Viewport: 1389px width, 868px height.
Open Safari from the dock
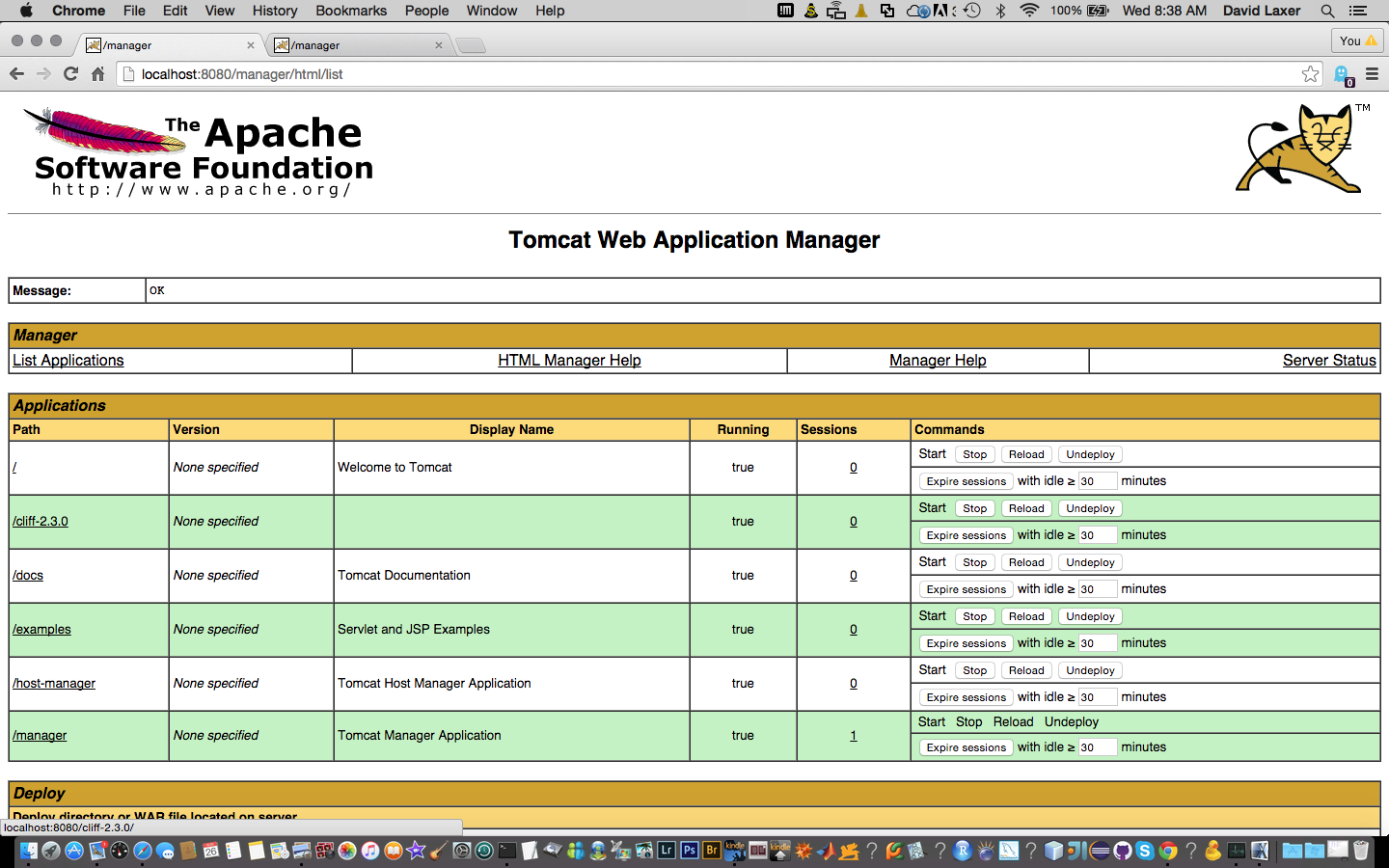click(143, 851)
